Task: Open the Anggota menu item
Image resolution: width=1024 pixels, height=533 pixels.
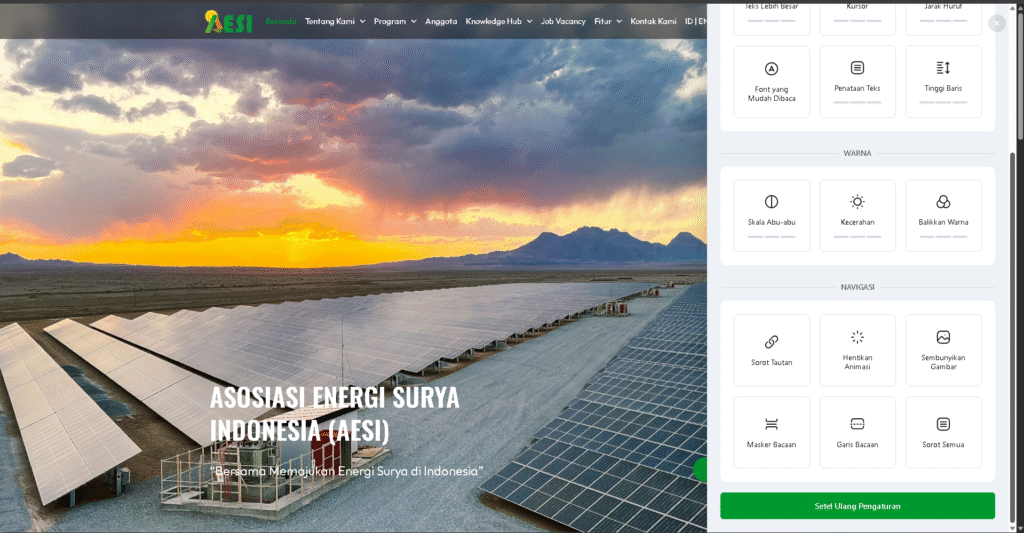Action: point(441,22)
